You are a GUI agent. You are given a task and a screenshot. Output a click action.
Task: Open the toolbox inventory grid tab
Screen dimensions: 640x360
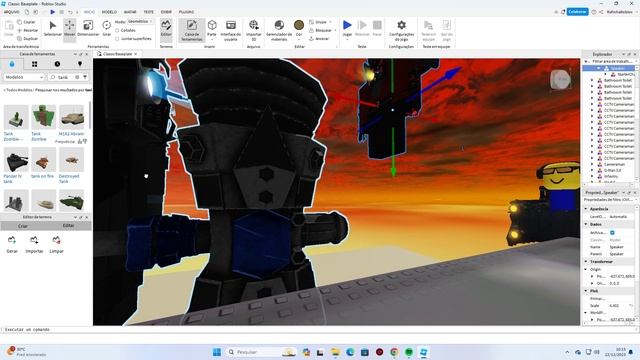coord(34,64)
